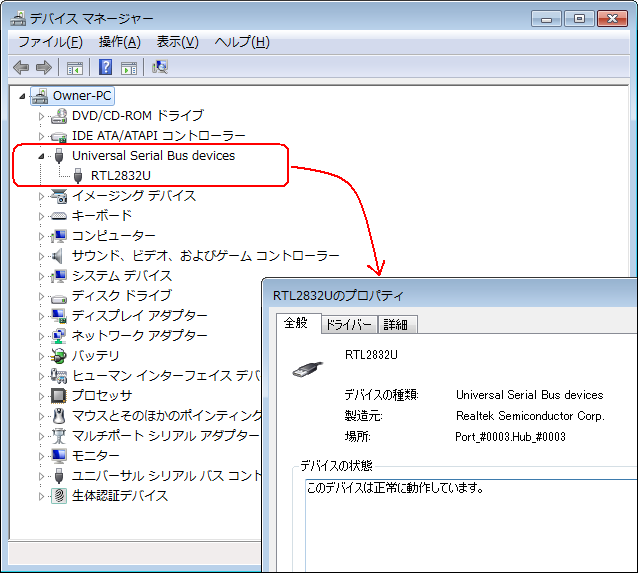
Task: Minimize the デバイス マネージャー window
Action: pyautogui.click(x=546, y=19)
